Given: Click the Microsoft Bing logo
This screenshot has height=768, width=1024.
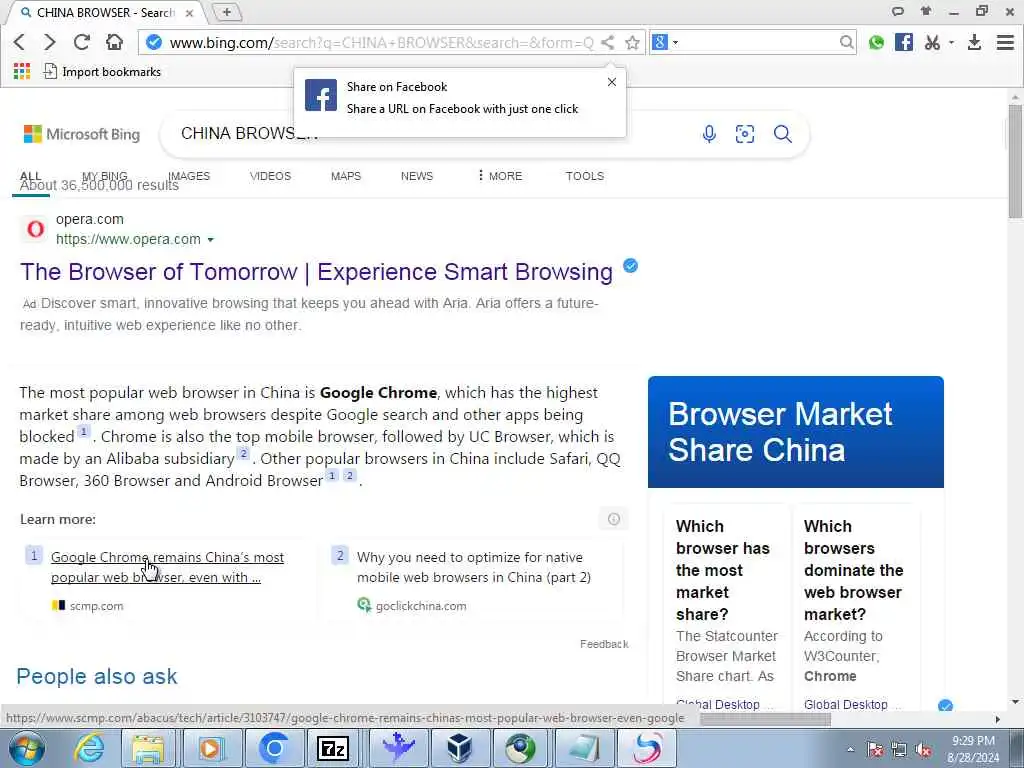Looking at the screenshot, I should tap(82, 134).
